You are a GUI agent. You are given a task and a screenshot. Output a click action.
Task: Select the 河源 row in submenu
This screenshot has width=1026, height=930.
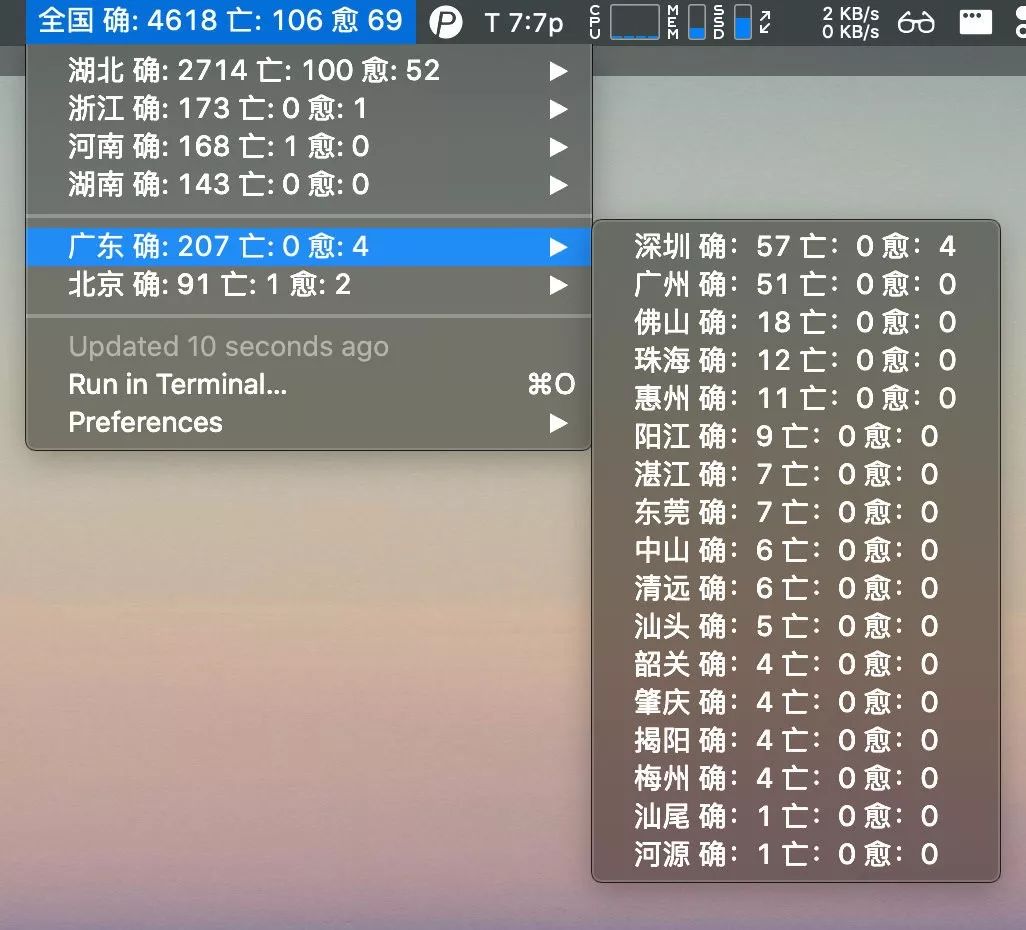tap(796, 854)
